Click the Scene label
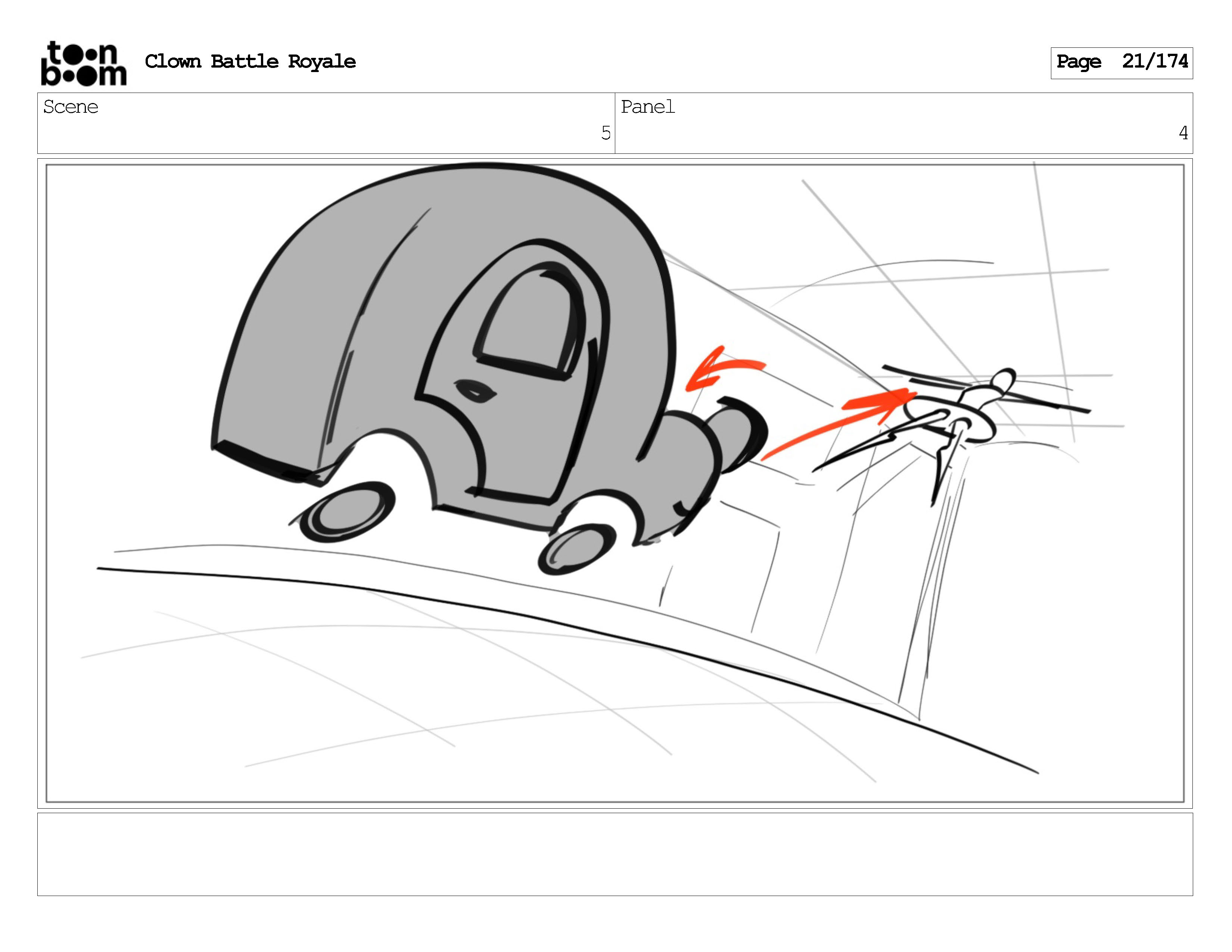The image size is (1232, 952). [71, 107]
